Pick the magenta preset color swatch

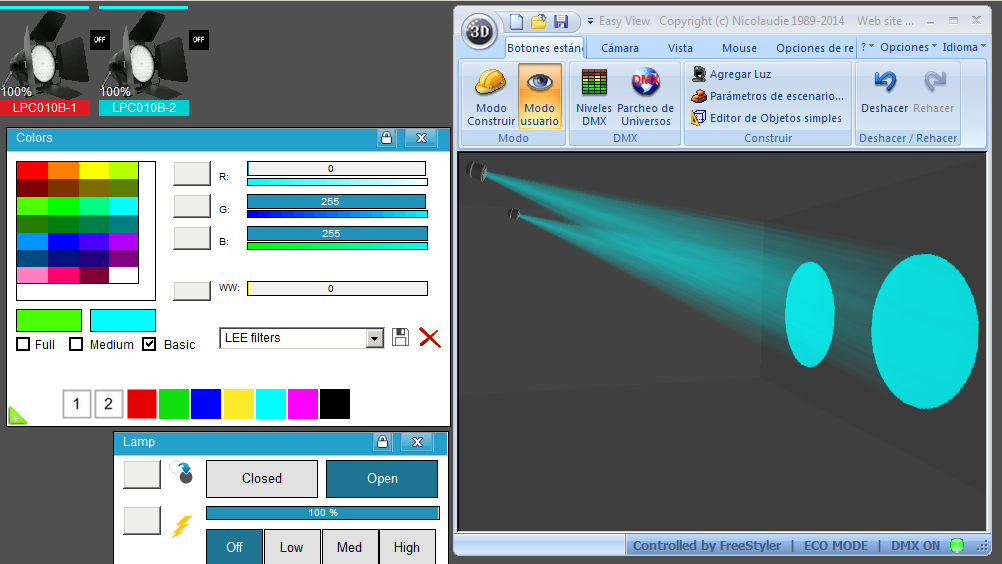click(303, 404)
